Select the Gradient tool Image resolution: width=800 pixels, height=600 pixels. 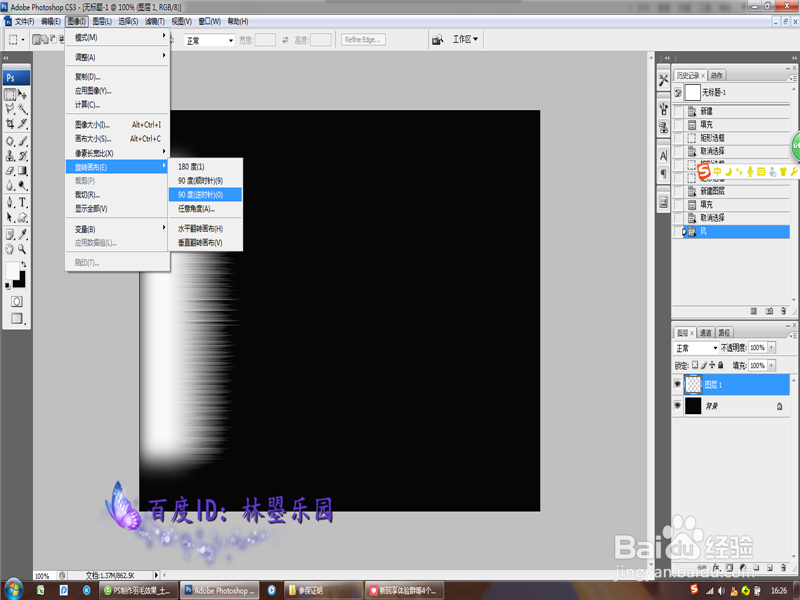click(22, 171)
